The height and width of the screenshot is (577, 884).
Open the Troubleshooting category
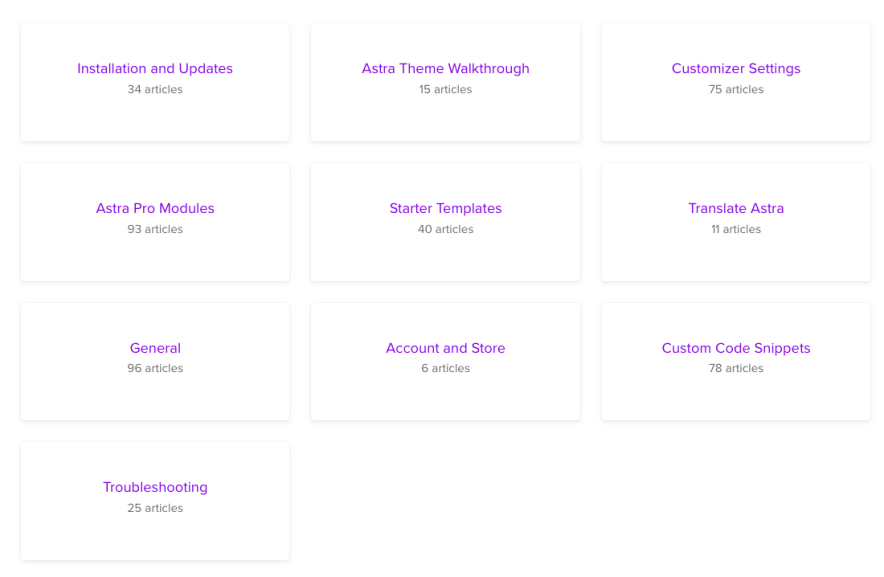(x=155, y=487)
